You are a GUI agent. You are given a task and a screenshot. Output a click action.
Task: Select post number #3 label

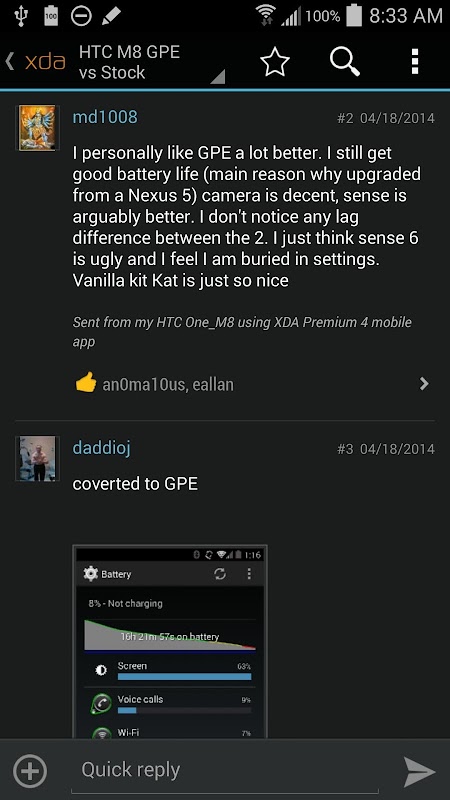pos(345,449)
